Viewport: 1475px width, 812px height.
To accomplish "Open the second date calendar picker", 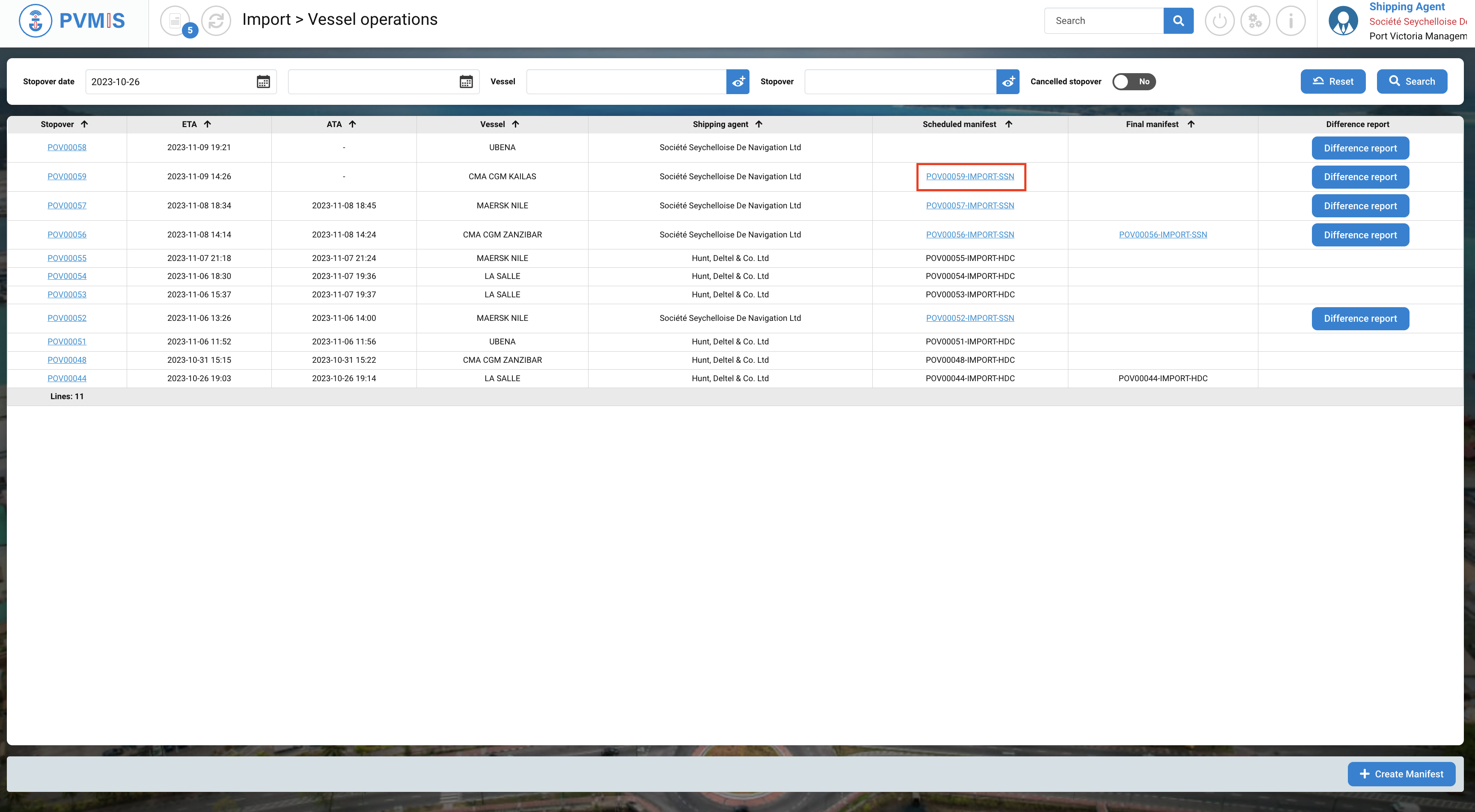I will [x=466, y=82].
